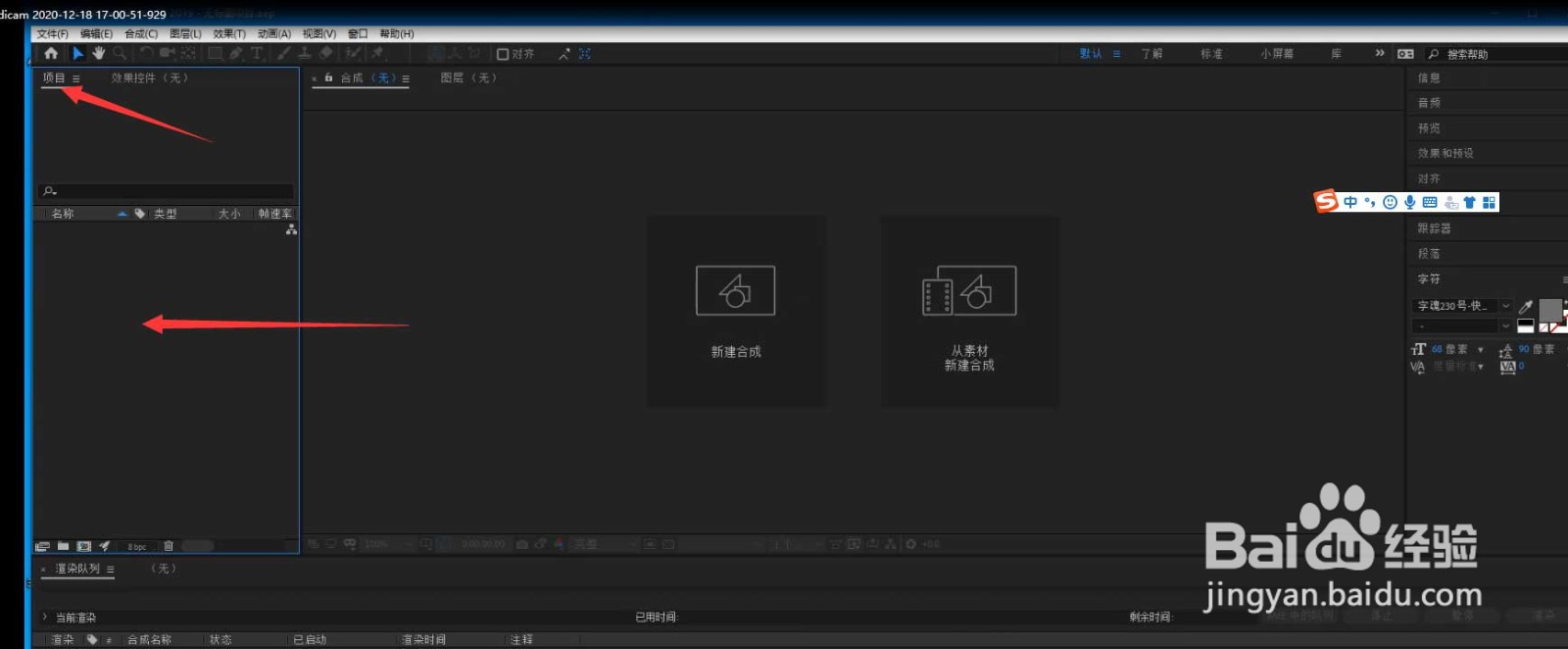Viewport: 1568px width, 649px height.
Task: Click the Project panel search field
Action: pyautogui.click(x=166, y=191)
